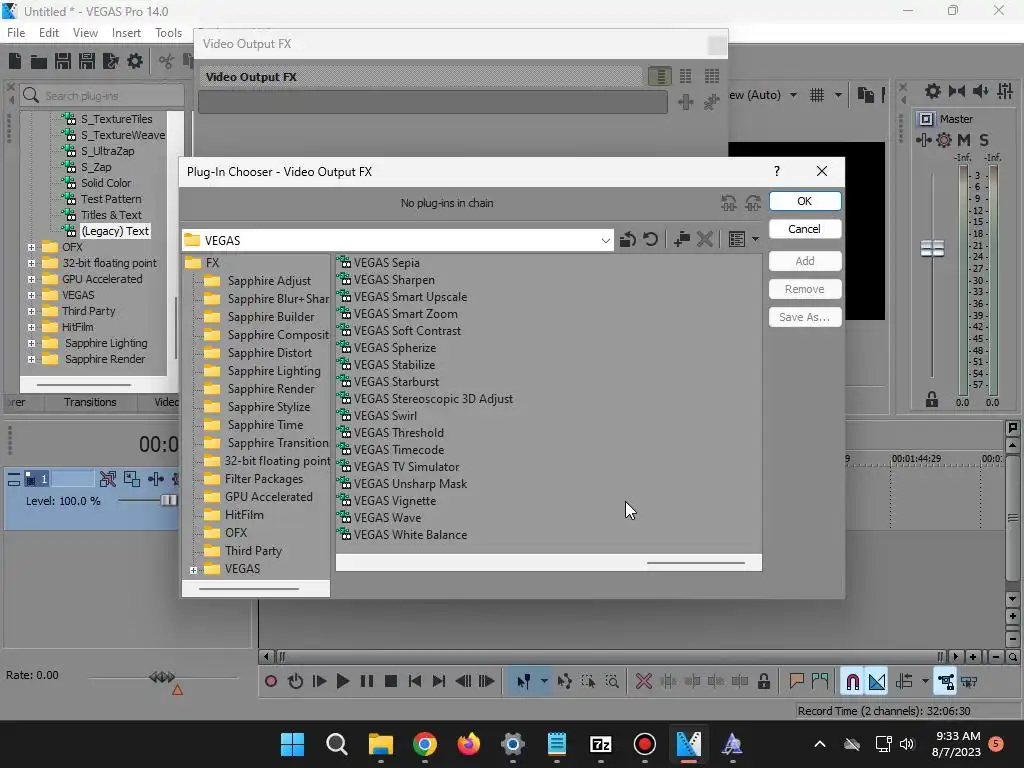Open the Preview (Auto) quality dropdown
1024x768 pixels.
point(793,95)
